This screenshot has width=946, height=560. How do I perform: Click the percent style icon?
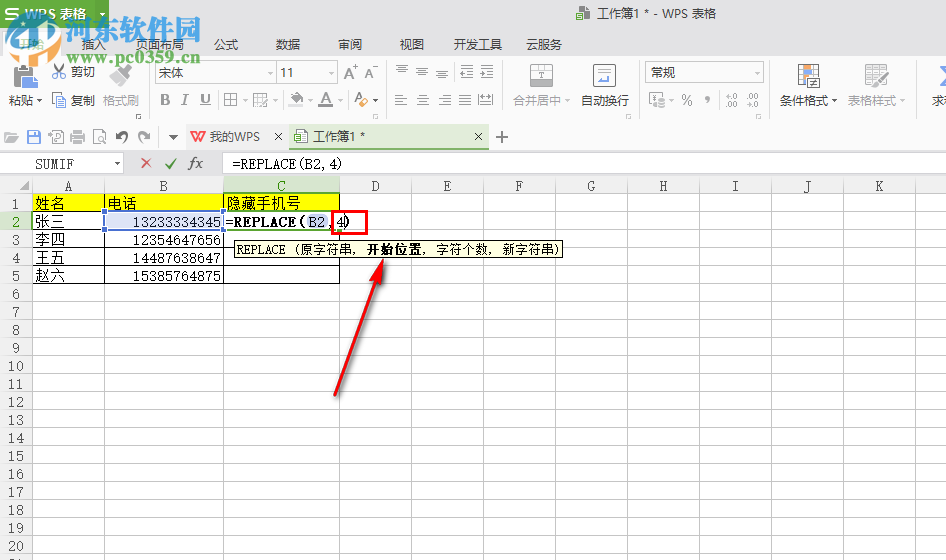687,100
